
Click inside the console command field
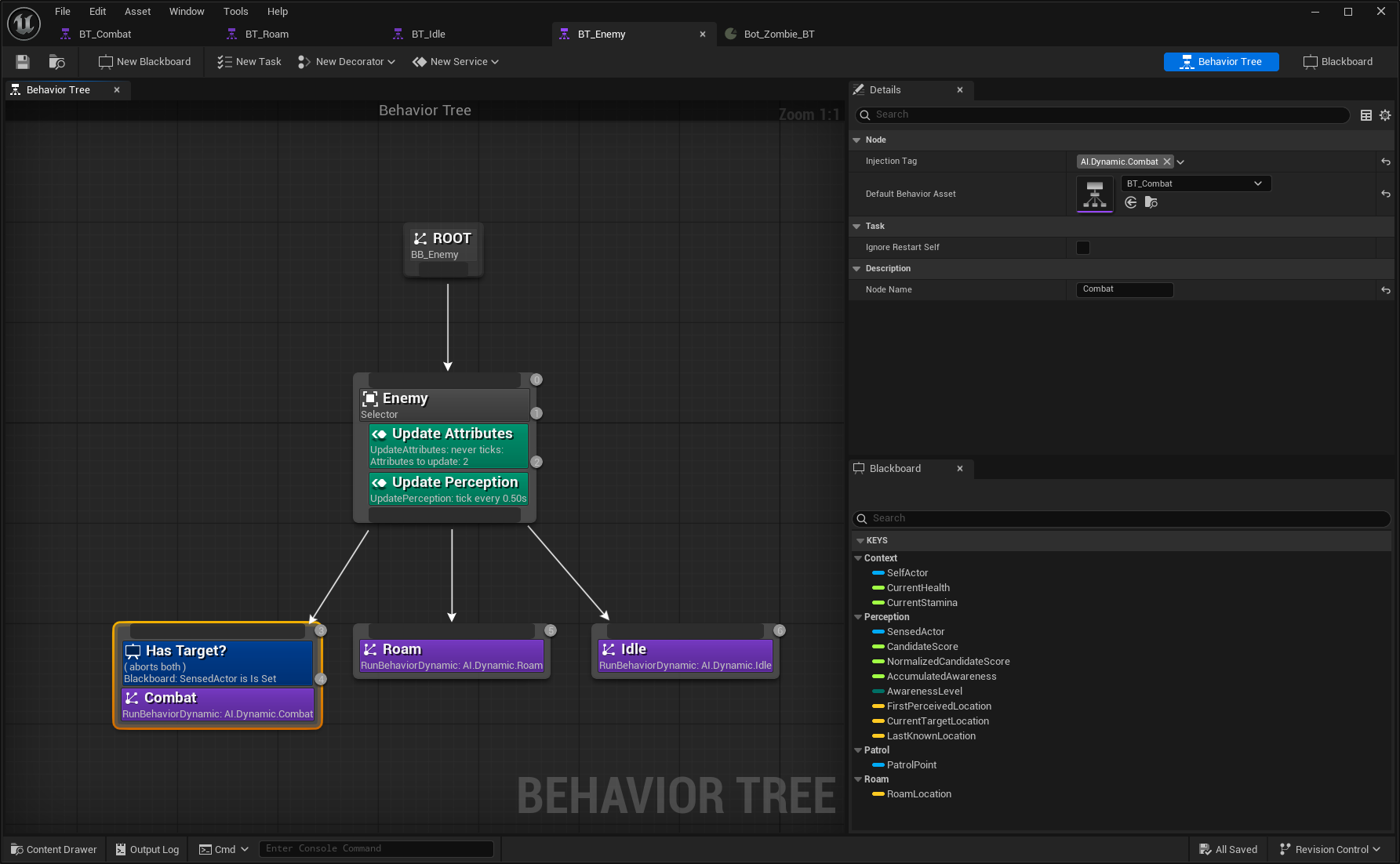pos(376,848)
